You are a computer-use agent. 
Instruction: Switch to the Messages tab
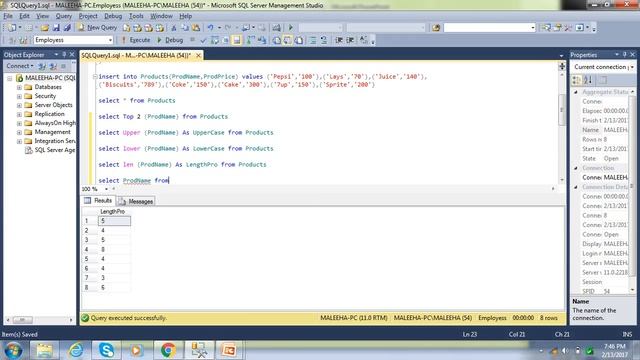(x=136, y=201)
